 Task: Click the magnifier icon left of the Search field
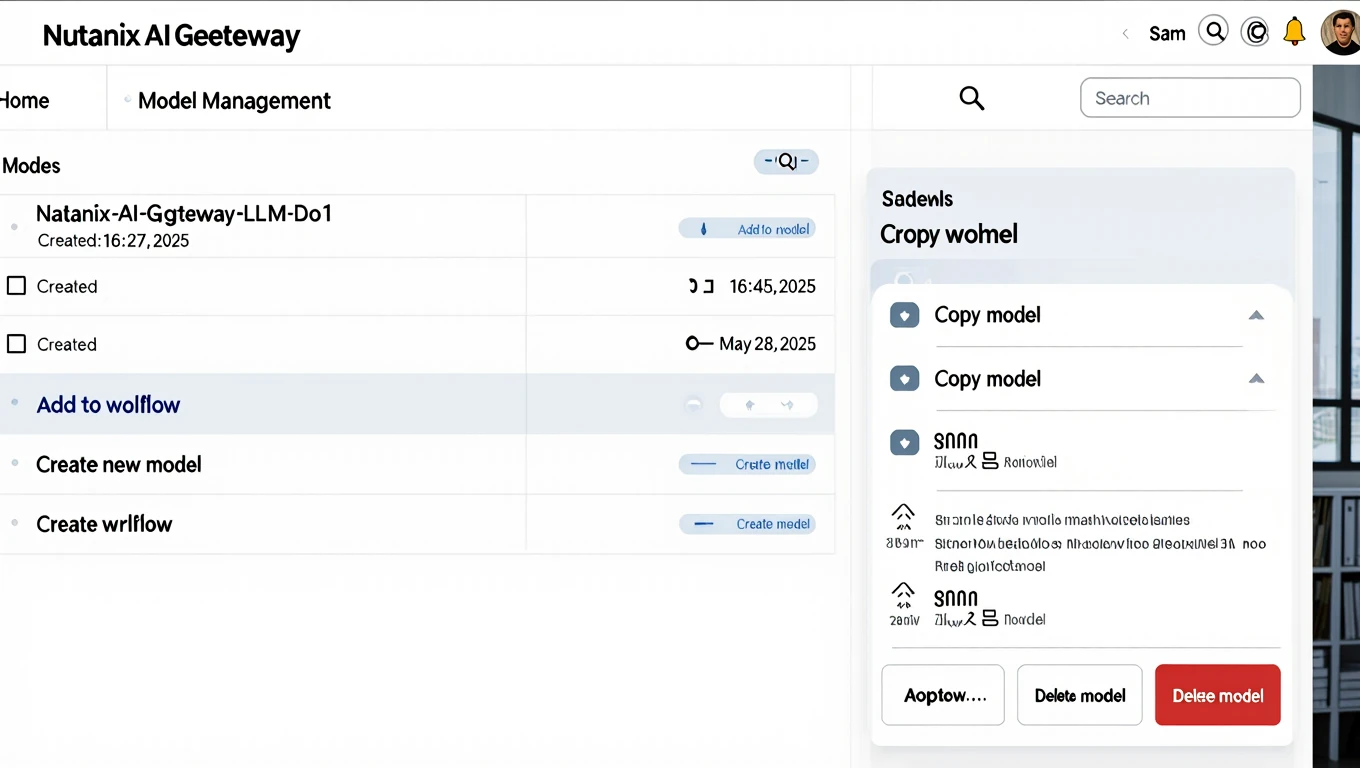click(972, 98)
